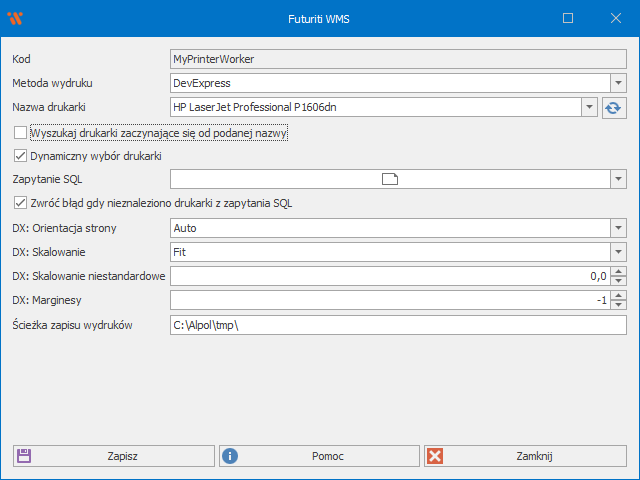The width and height of the screenshot is (640, 480).
Task: Increase DX: Skalowanie niestandardowe value
Action: pyautogui.click(x=618, y=271)
